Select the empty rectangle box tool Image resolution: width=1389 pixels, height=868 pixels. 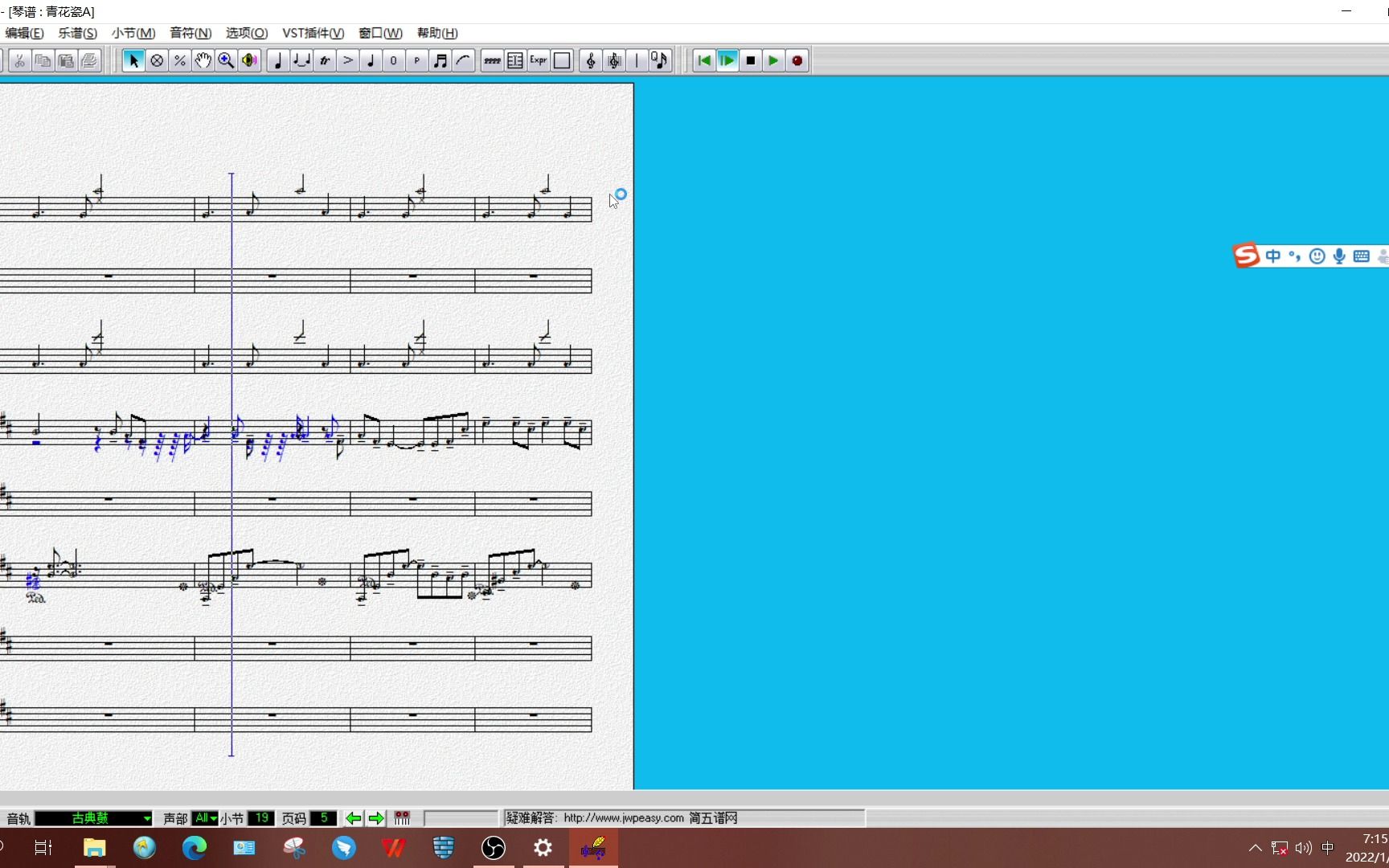pyautogui.click(x=562, y=60)
